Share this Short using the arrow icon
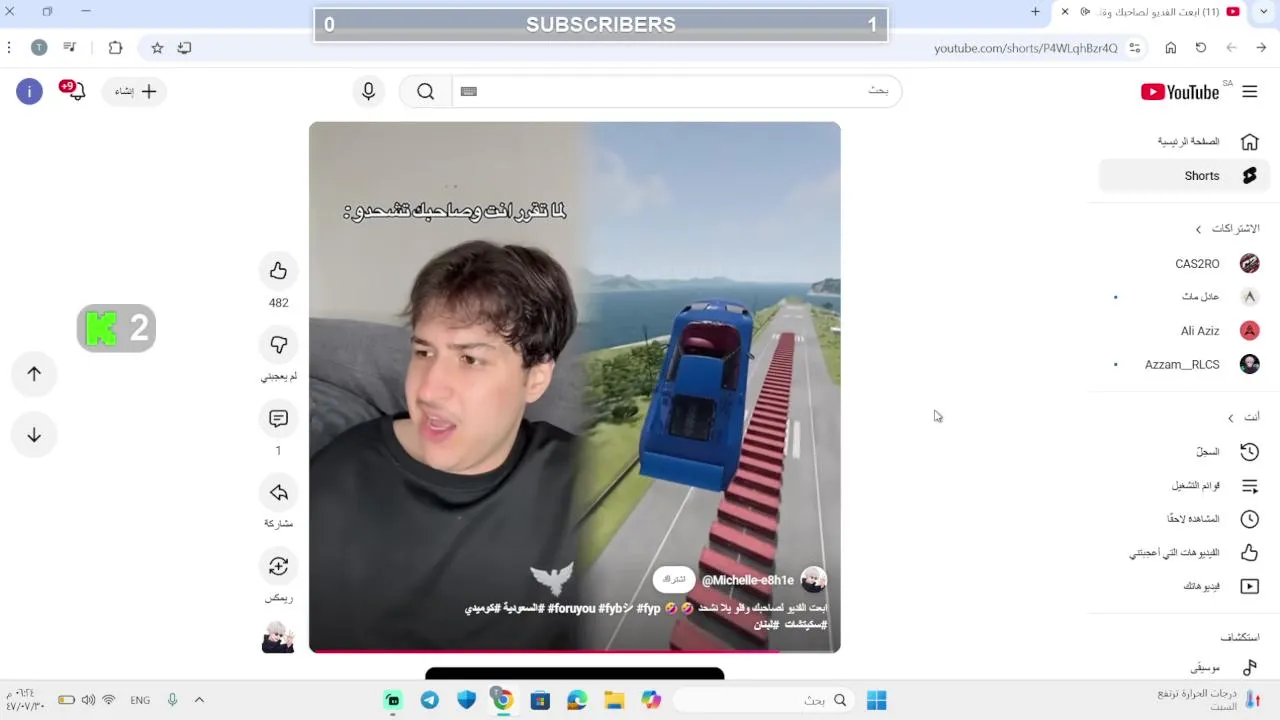 (278, 493)
